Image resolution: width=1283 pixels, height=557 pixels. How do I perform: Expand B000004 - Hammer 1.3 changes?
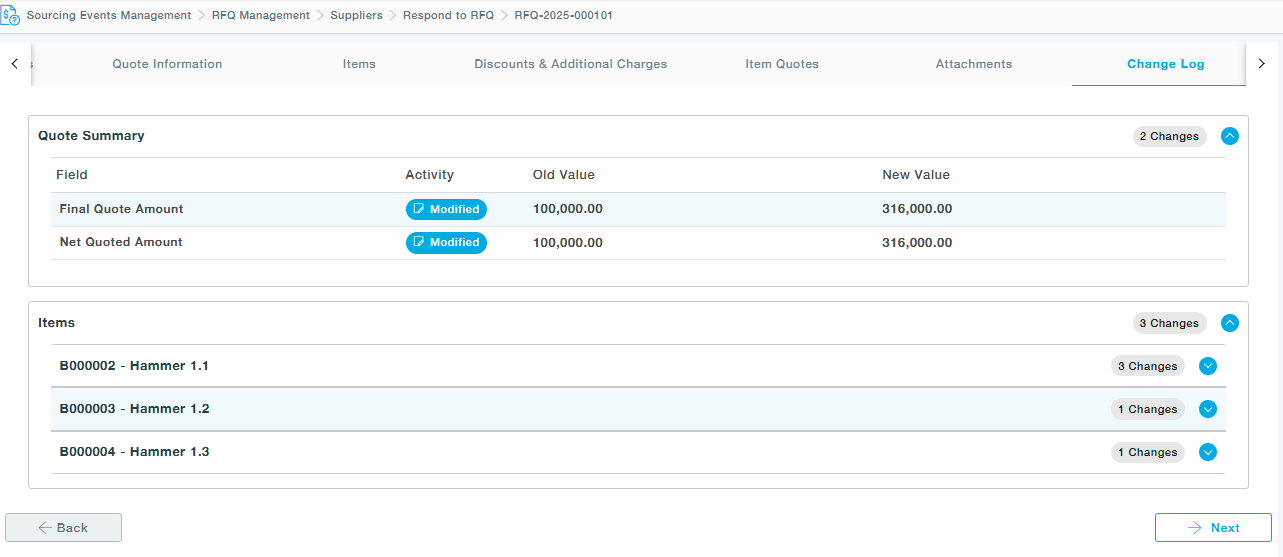pos(1208,452)
